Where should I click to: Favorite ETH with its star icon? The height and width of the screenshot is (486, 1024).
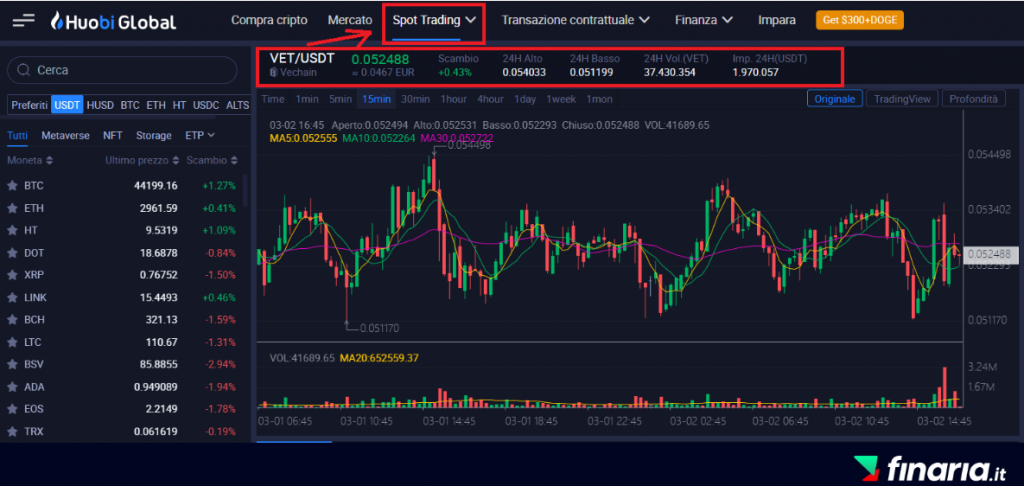click(12, 208)
